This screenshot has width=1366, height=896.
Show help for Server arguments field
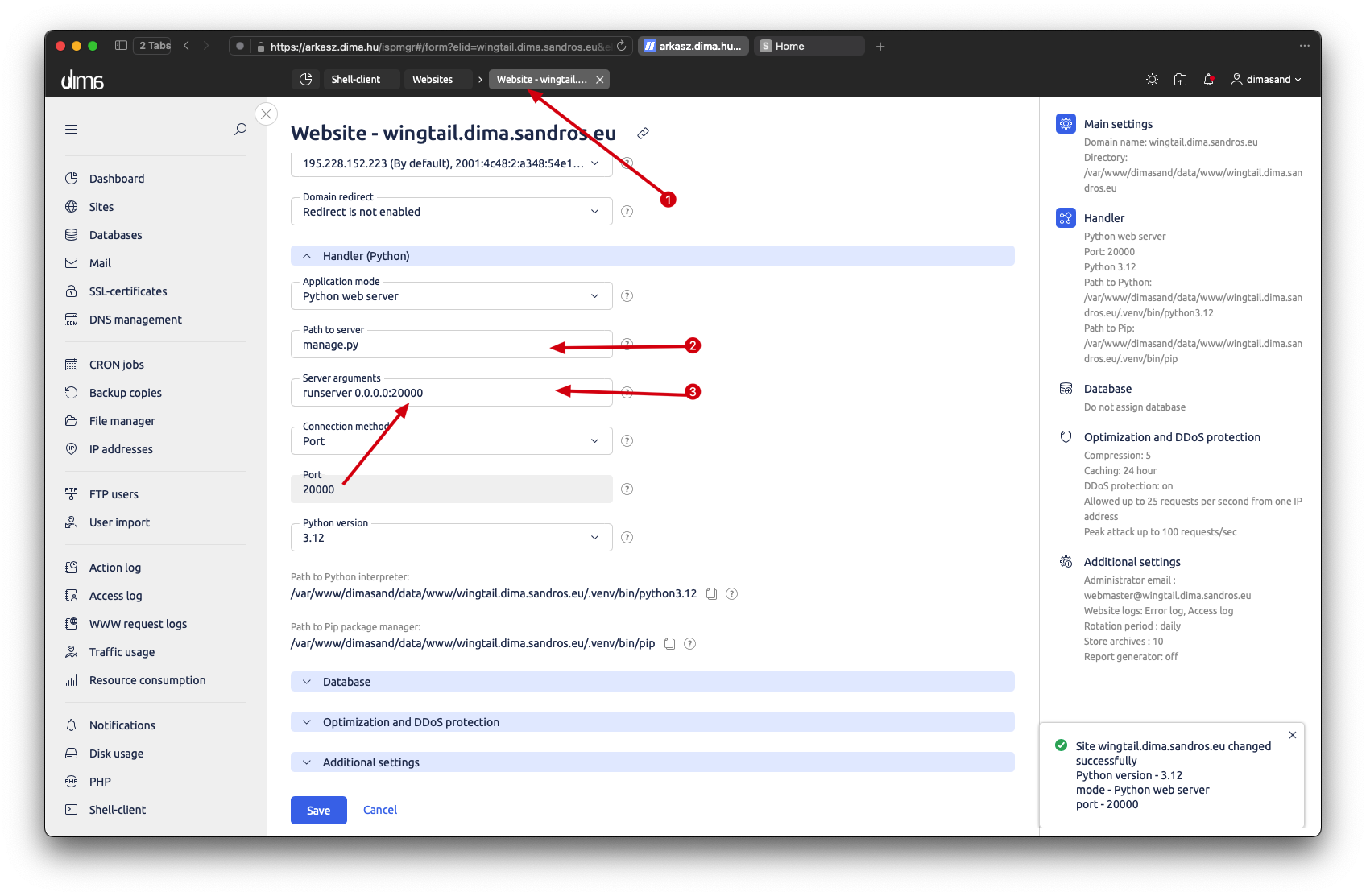(x=627, y=393)
